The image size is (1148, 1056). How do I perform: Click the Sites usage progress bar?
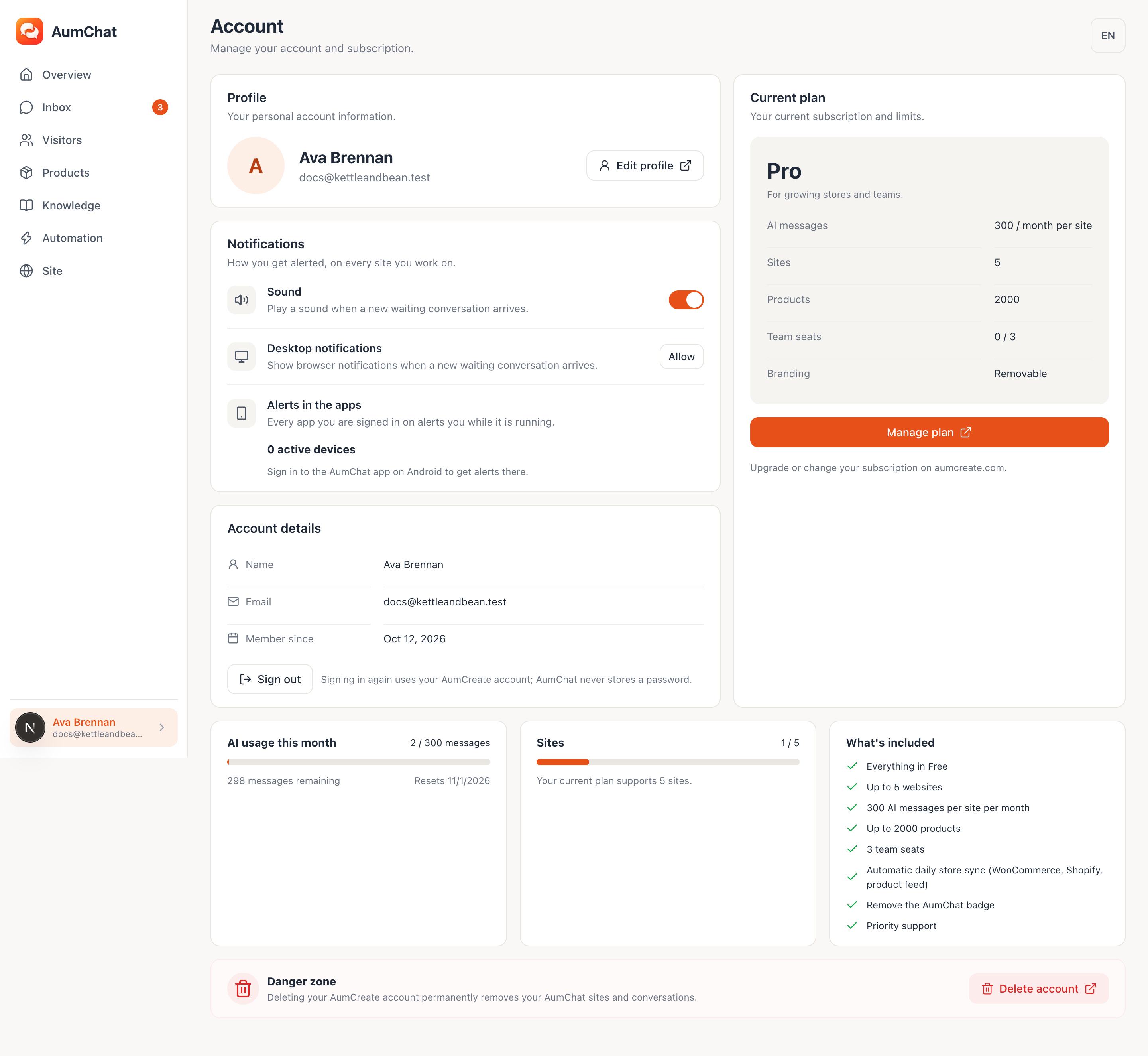coord(668,762)
